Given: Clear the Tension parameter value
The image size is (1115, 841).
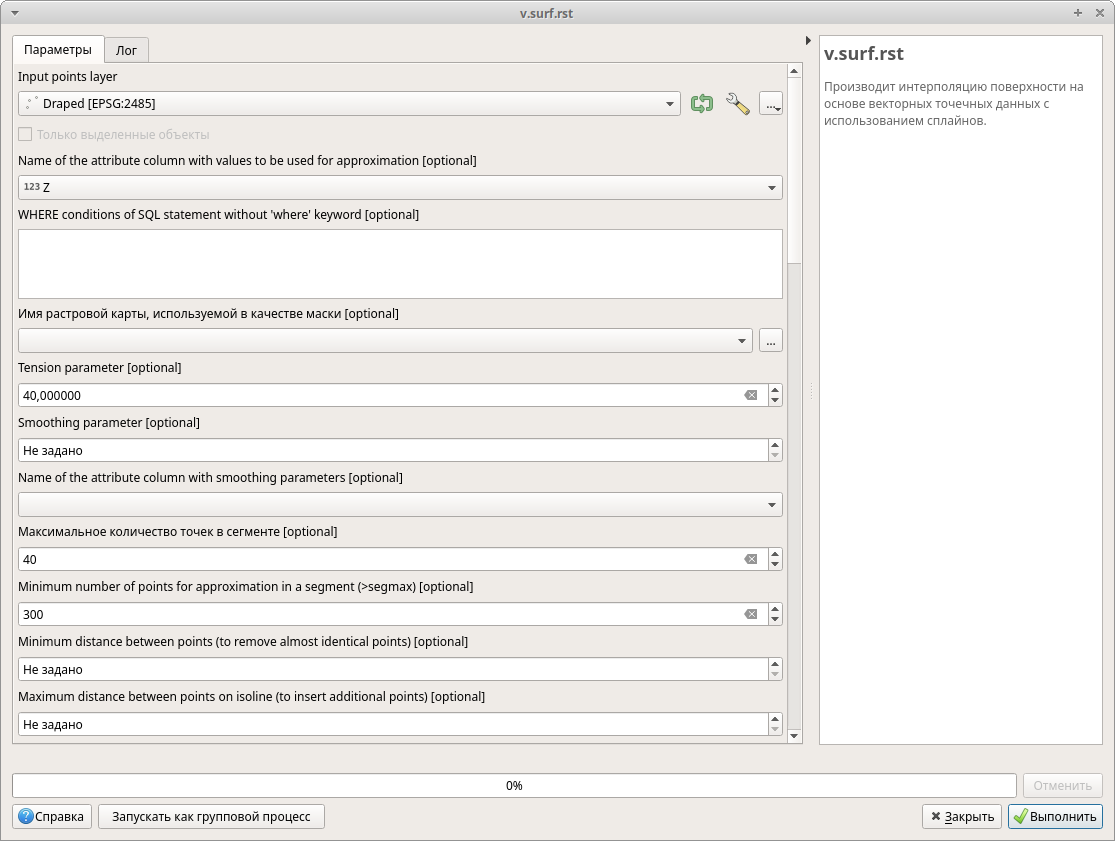Looking at the screenshot, I should (x=750, y=395).
